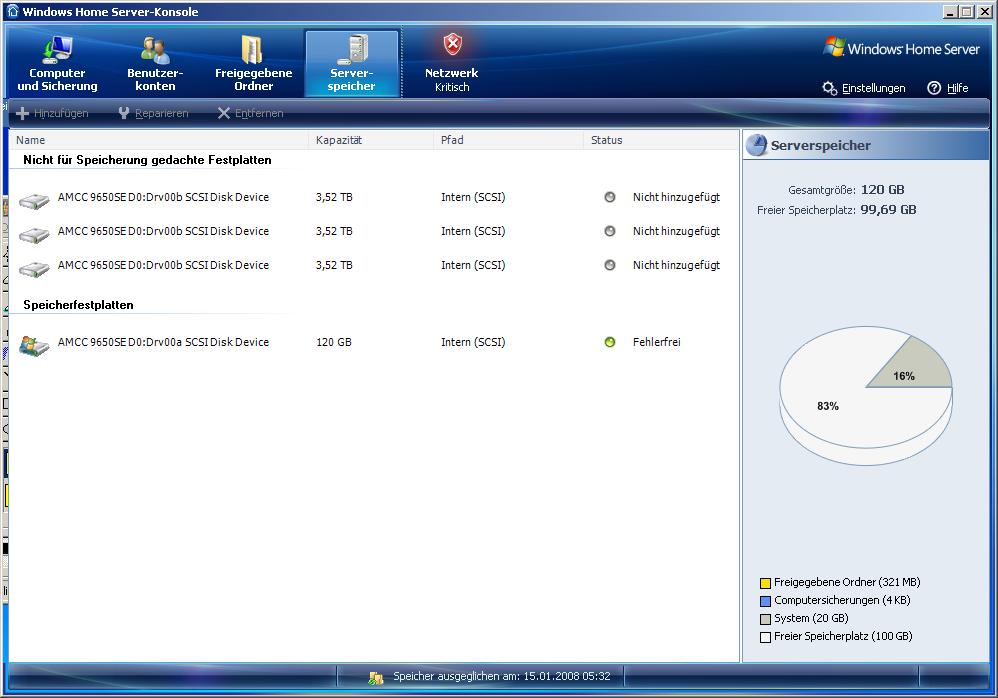Click the Gesamtgröße 120 GB value

(x=882, y=190)
